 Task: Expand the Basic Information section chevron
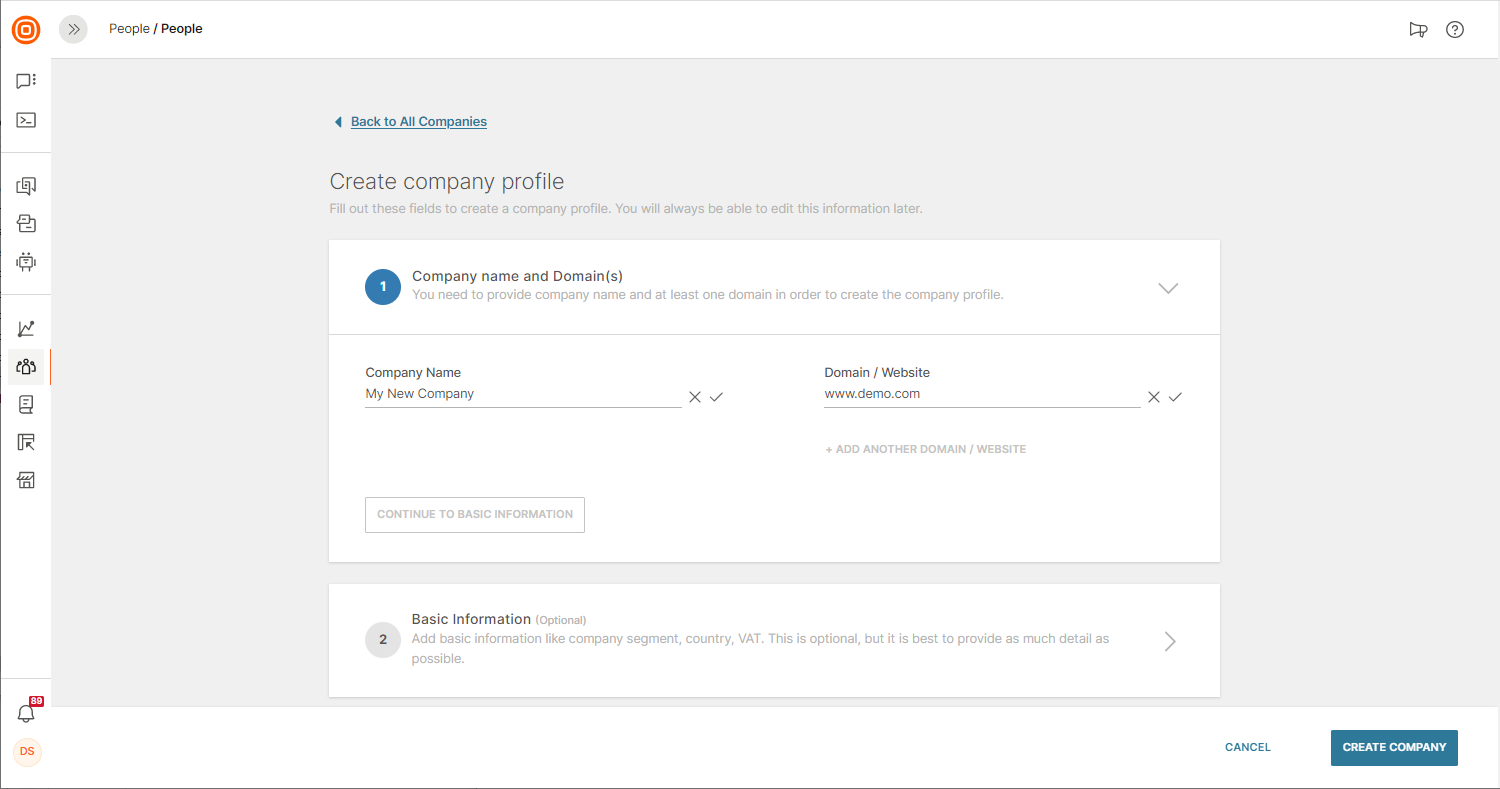(x=1170, y=641)
